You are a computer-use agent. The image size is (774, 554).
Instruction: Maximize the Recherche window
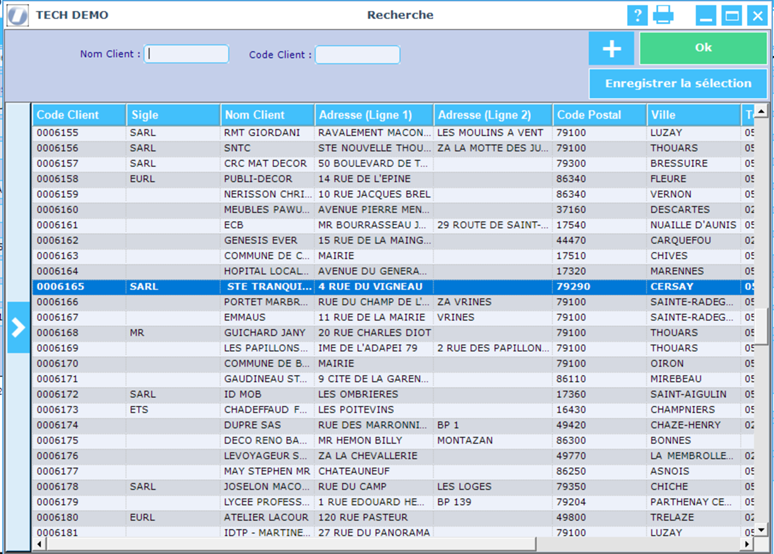coord(731,15)
